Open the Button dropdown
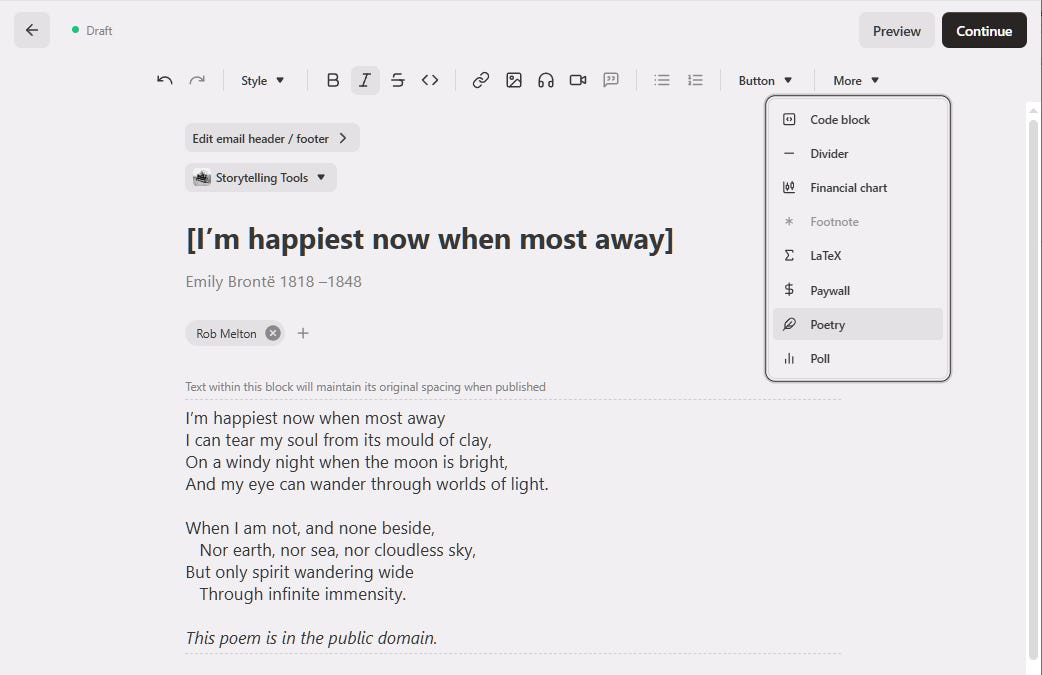Image resolution: width=1042 pixels, height=675 pixels. [766, 80]
